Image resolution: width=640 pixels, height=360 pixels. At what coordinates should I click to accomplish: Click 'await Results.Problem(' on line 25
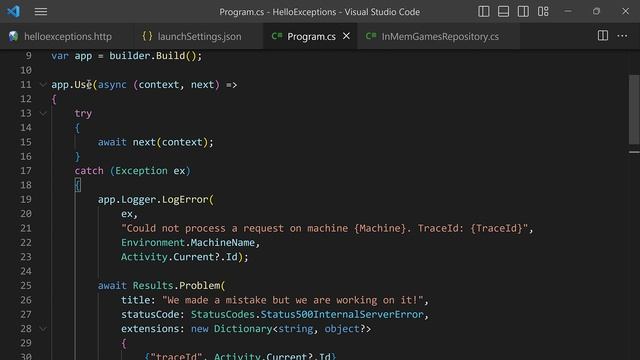pyautogui.click(x=161, y=285)
